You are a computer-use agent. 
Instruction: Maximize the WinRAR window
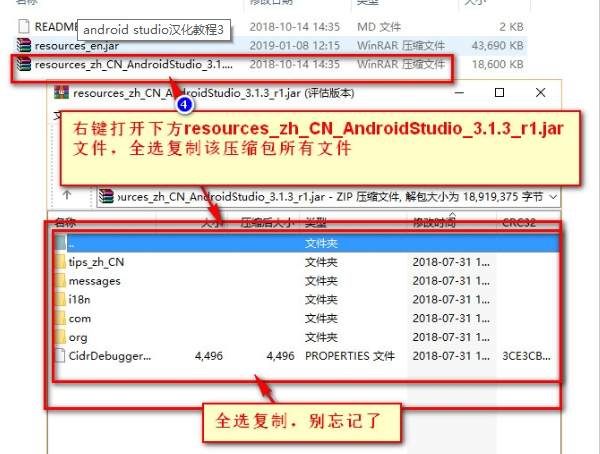[499, 93]
